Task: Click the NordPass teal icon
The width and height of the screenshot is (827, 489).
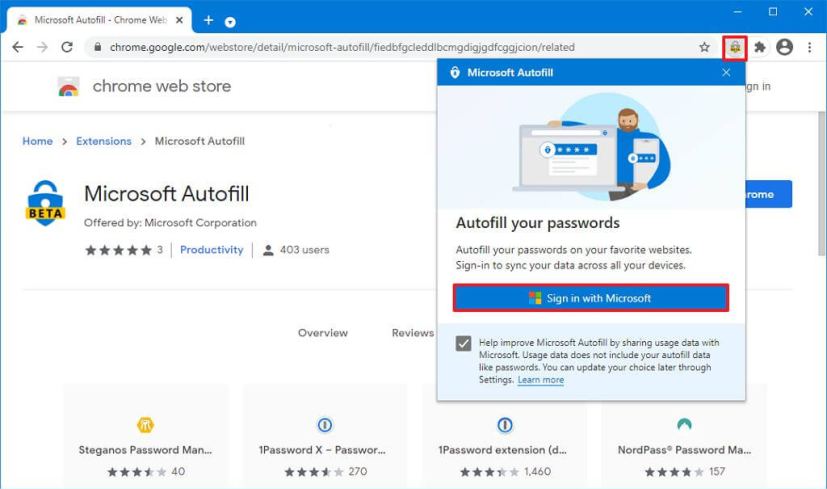Action: 685,424
